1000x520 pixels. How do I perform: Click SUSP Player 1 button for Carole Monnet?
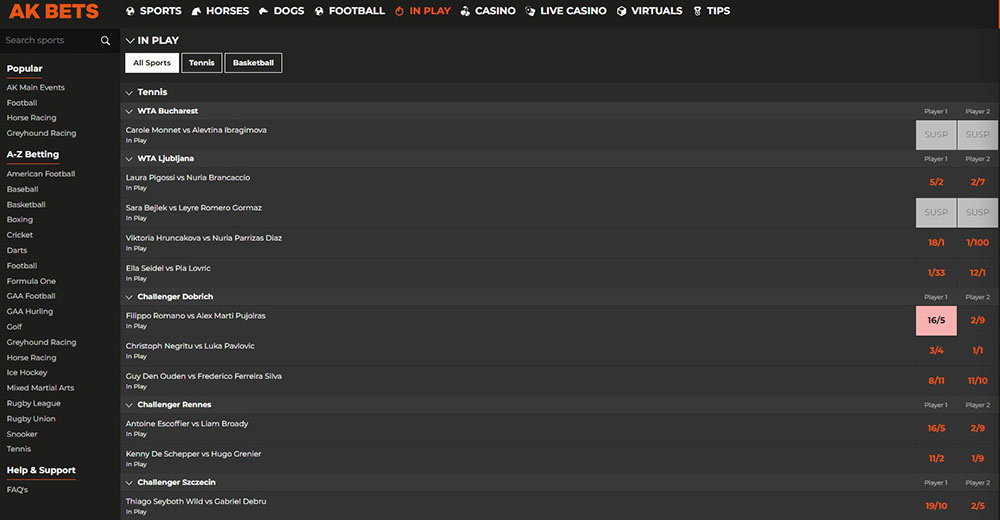click(x=936, y=135)
